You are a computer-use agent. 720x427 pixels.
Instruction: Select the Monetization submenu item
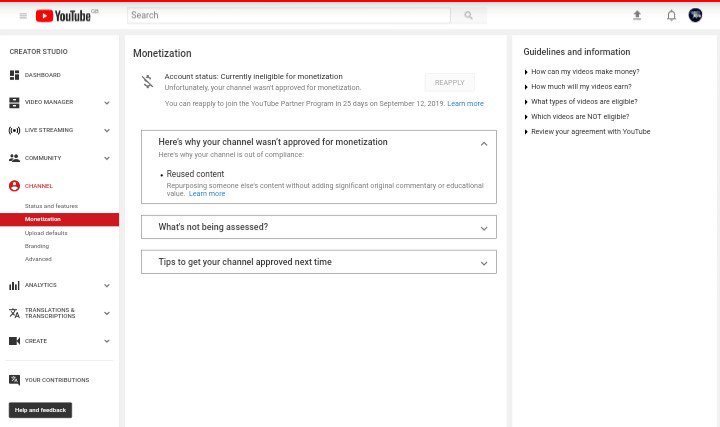pyautogui.click(x=59, y=219)
